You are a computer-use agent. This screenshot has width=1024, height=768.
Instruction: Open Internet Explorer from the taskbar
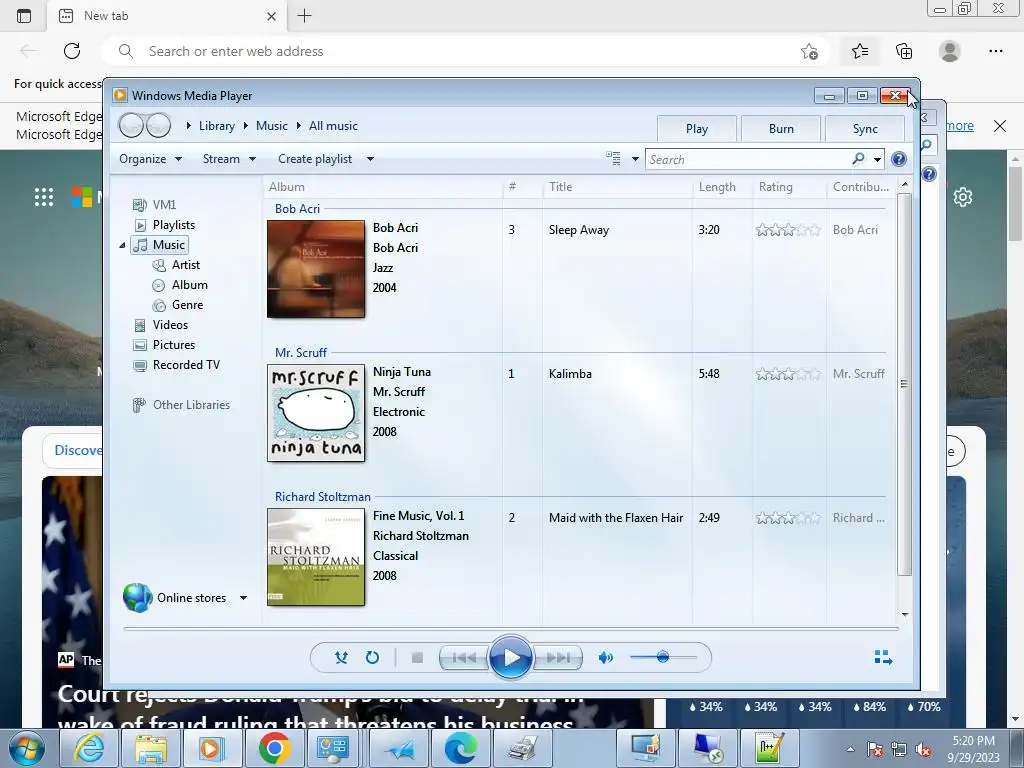(89, 748)
